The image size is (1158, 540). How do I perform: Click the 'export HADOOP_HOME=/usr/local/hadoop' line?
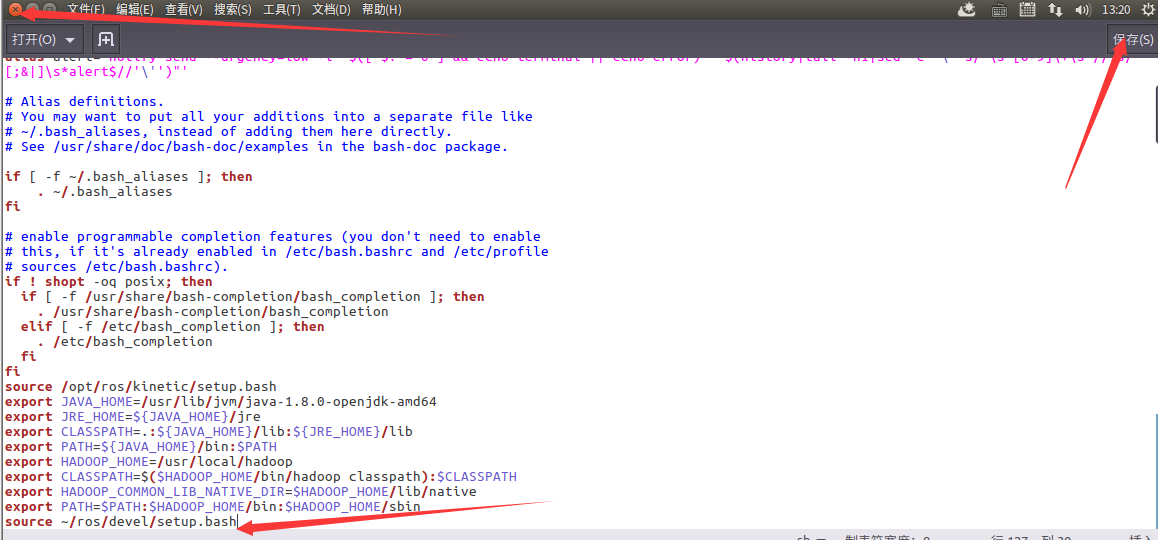[x=148, y=462]
